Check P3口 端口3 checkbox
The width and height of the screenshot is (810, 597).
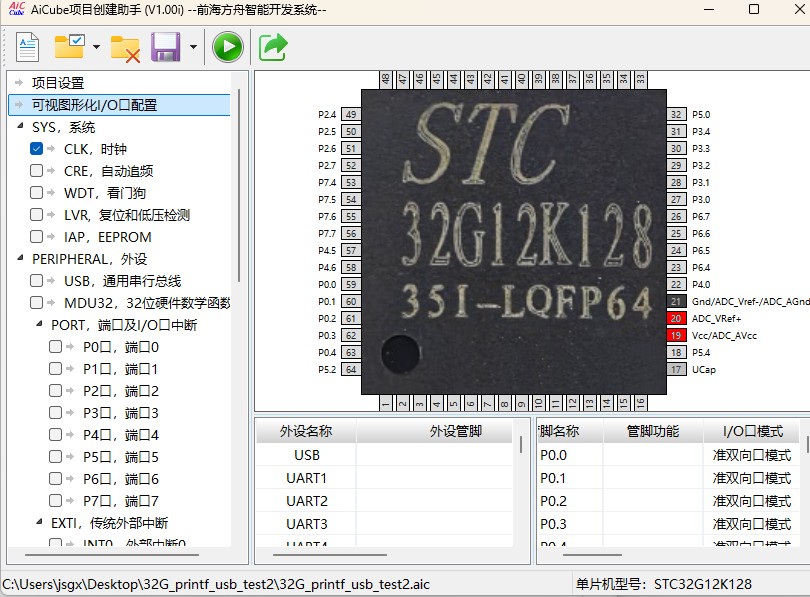click(x=55, y=412)
